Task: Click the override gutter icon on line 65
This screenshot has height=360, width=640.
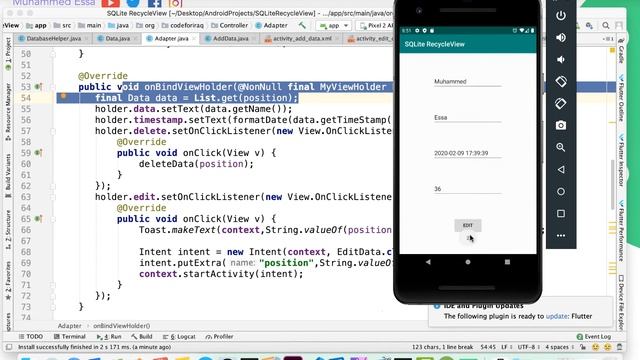Action: (38, 219)
